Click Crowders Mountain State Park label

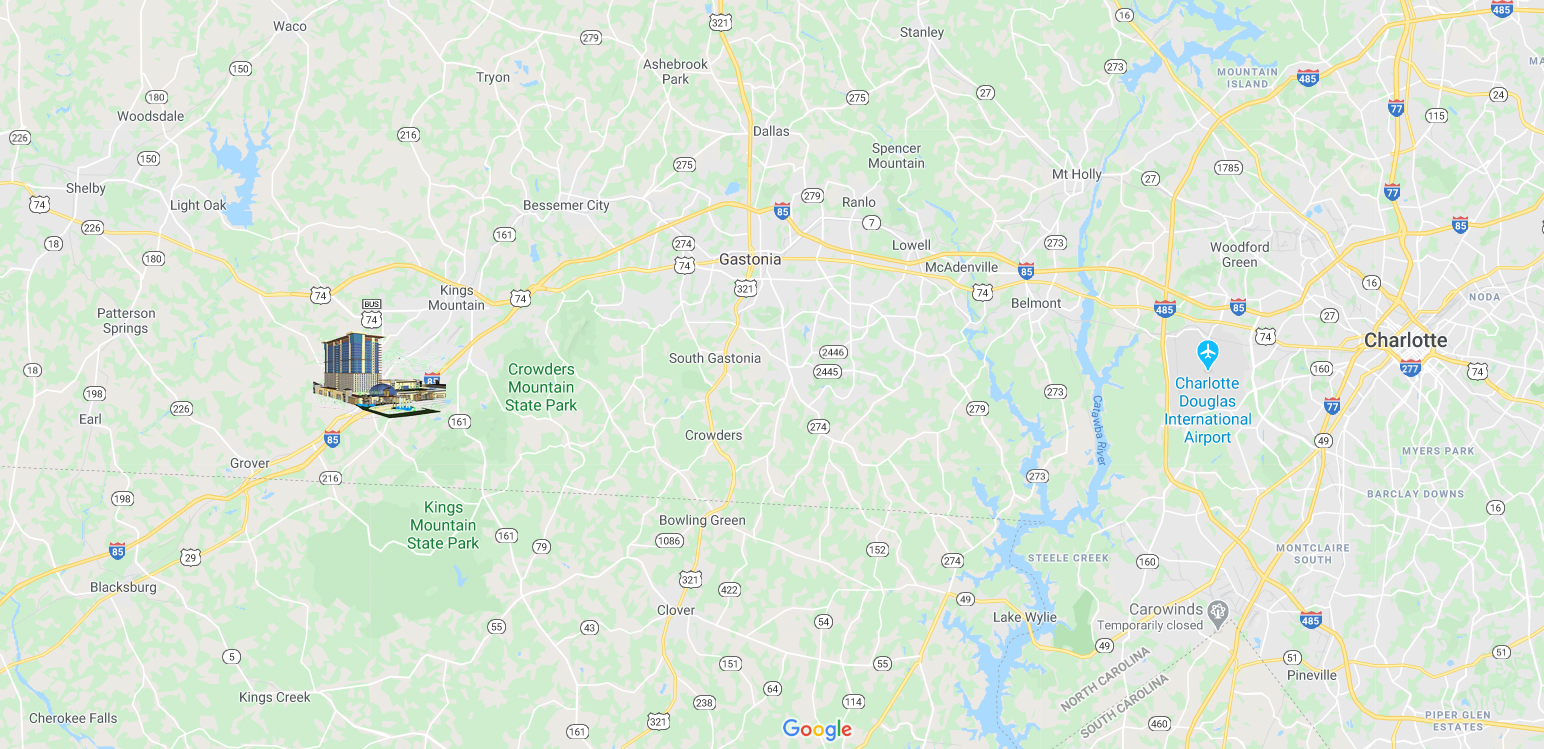(x=541, y=387)
